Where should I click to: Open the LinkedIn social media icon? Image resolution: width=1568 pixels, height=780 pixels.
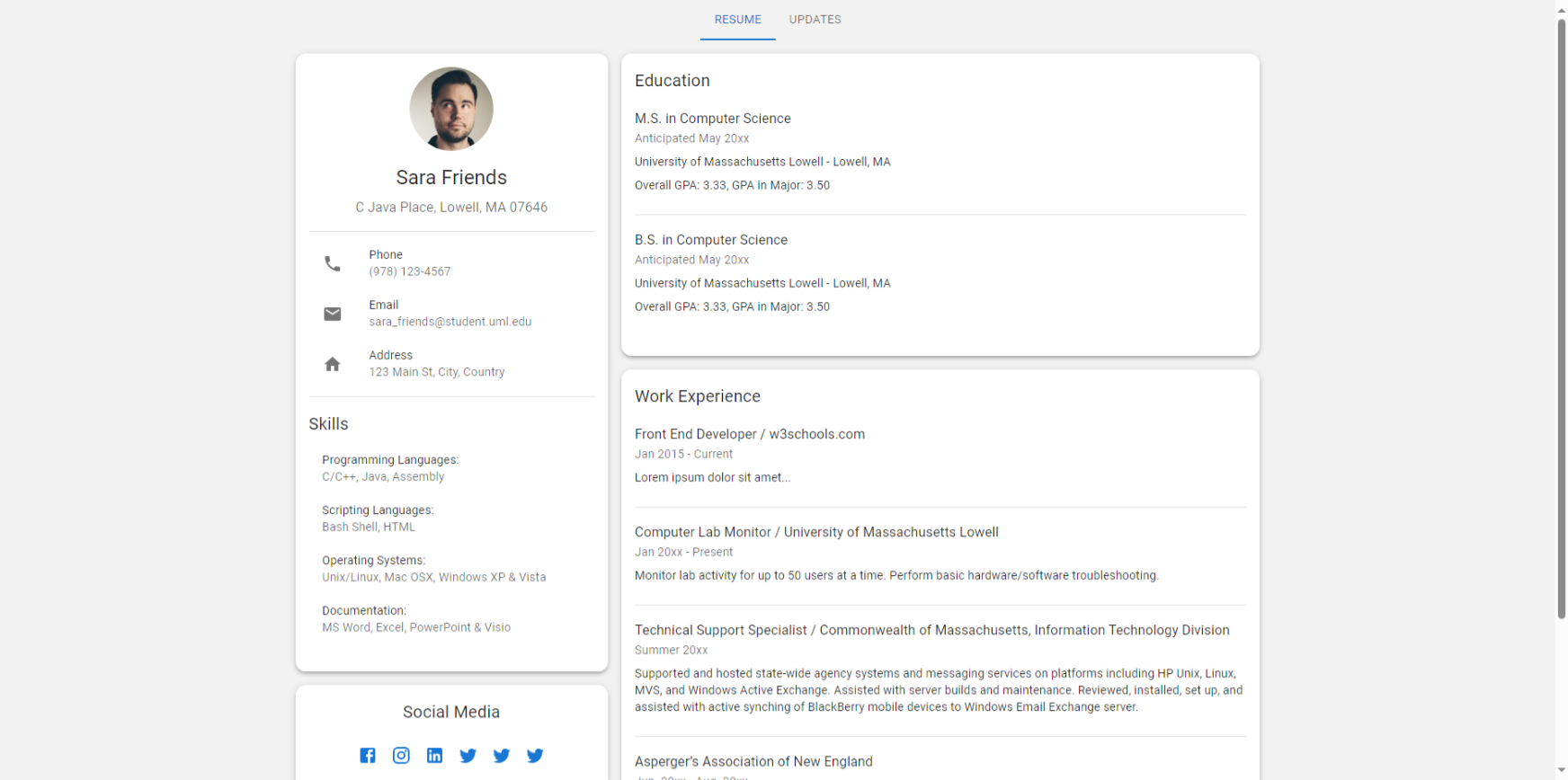(434, 755)
